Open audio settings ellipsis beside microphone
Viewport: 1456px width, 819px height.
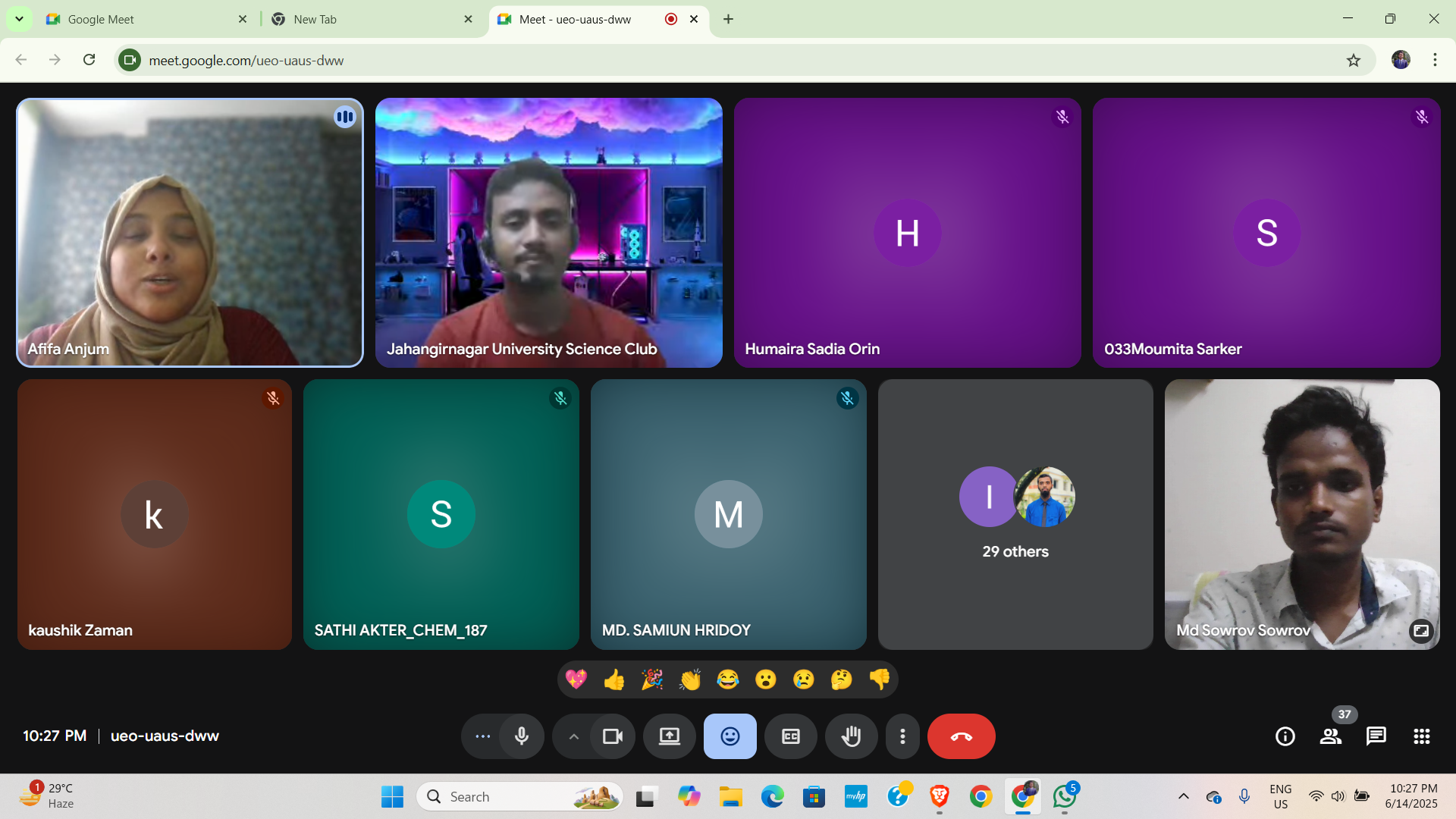(483, 736)
